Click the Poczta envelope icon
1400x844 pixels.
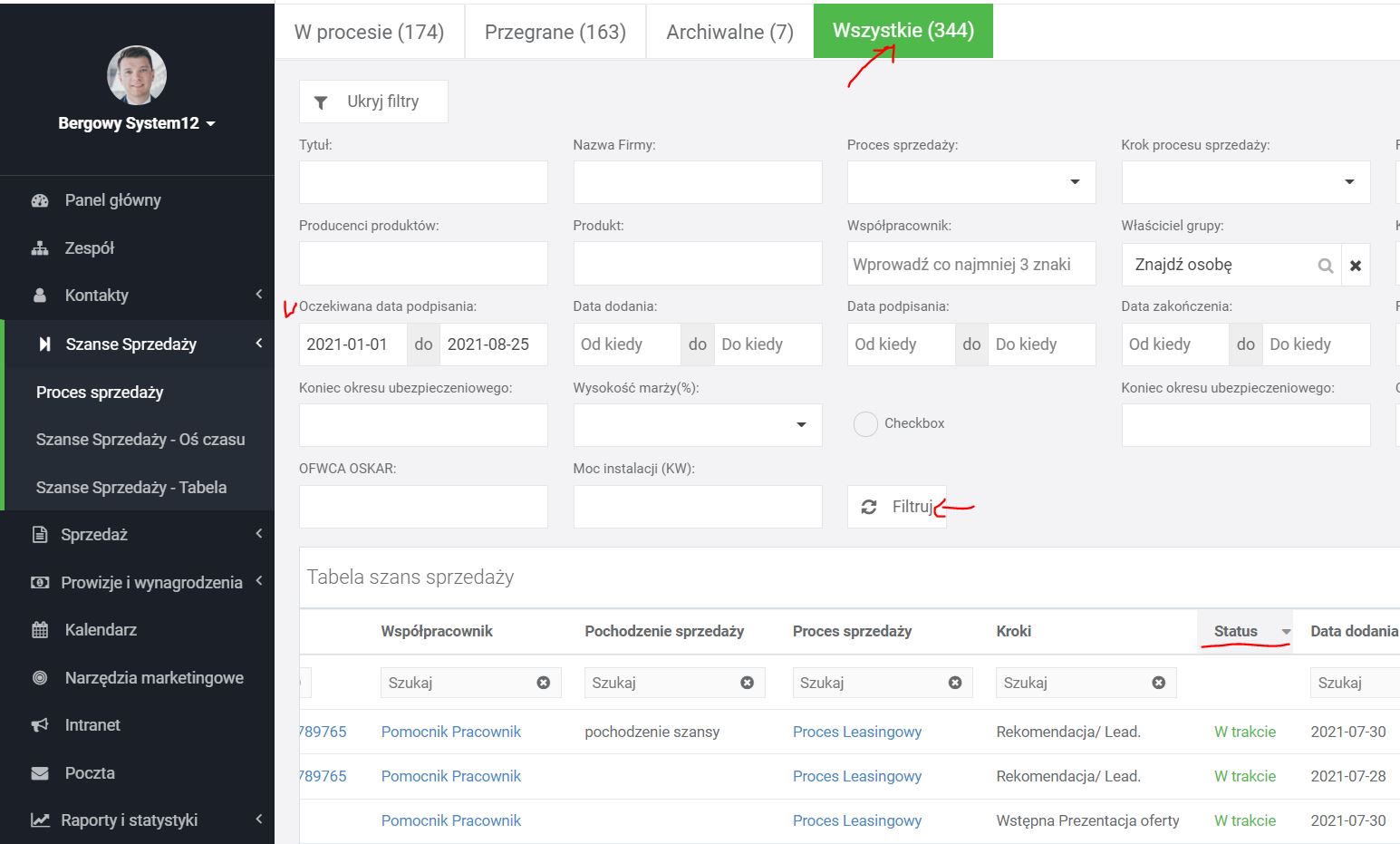click(40, 773)
